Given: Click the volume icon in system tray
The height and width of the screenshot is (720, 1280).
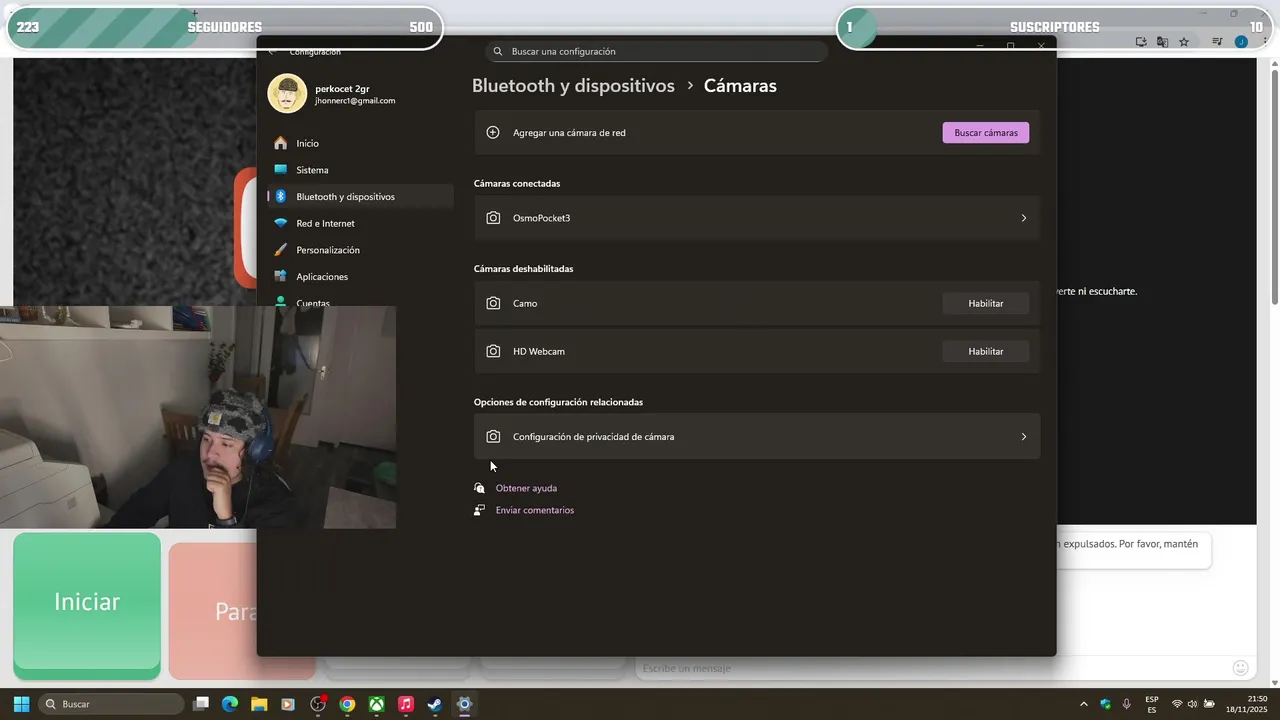Looking at the screenshot, I should (x=1192, y=704).
